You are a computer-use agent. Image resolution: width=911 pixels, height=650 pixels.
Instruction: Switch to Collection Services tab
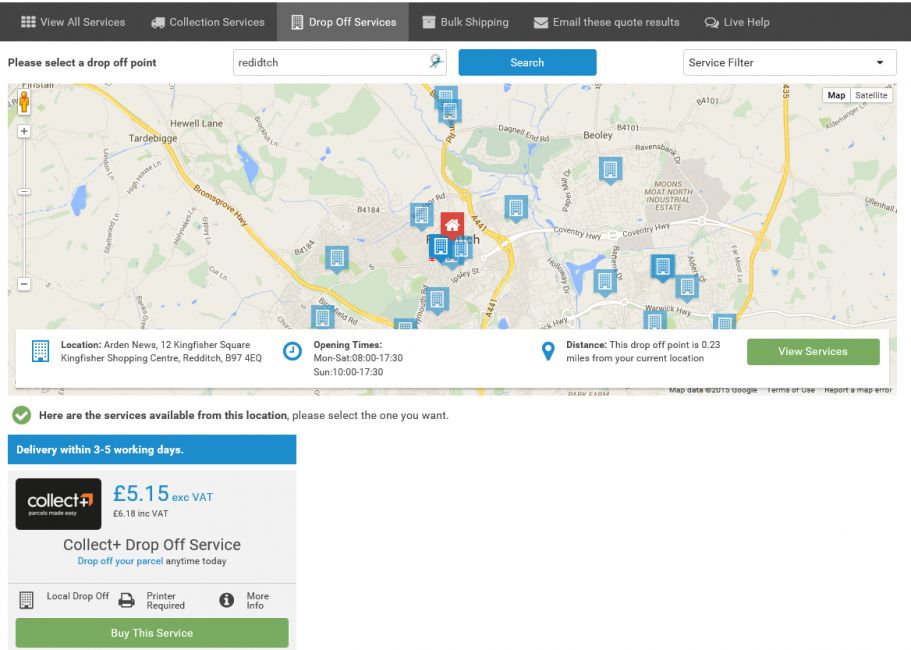(207, 22)
